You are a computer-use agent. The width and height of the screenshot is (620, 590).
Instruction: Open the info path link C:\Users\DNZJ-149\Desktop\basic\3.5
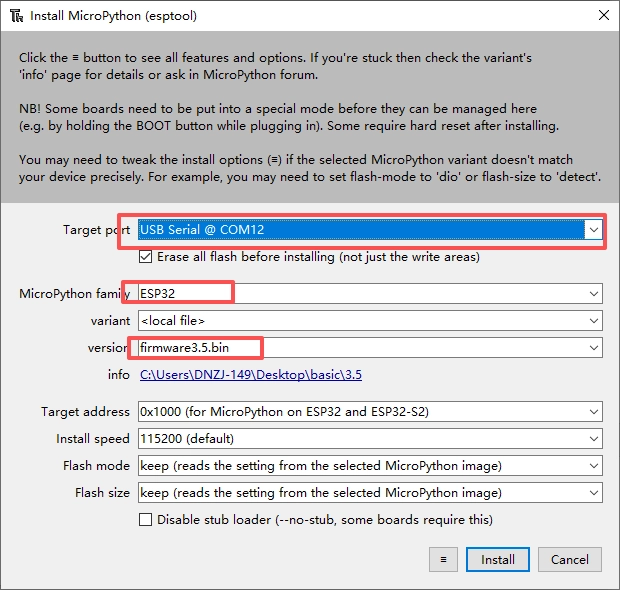coord(251,374)
